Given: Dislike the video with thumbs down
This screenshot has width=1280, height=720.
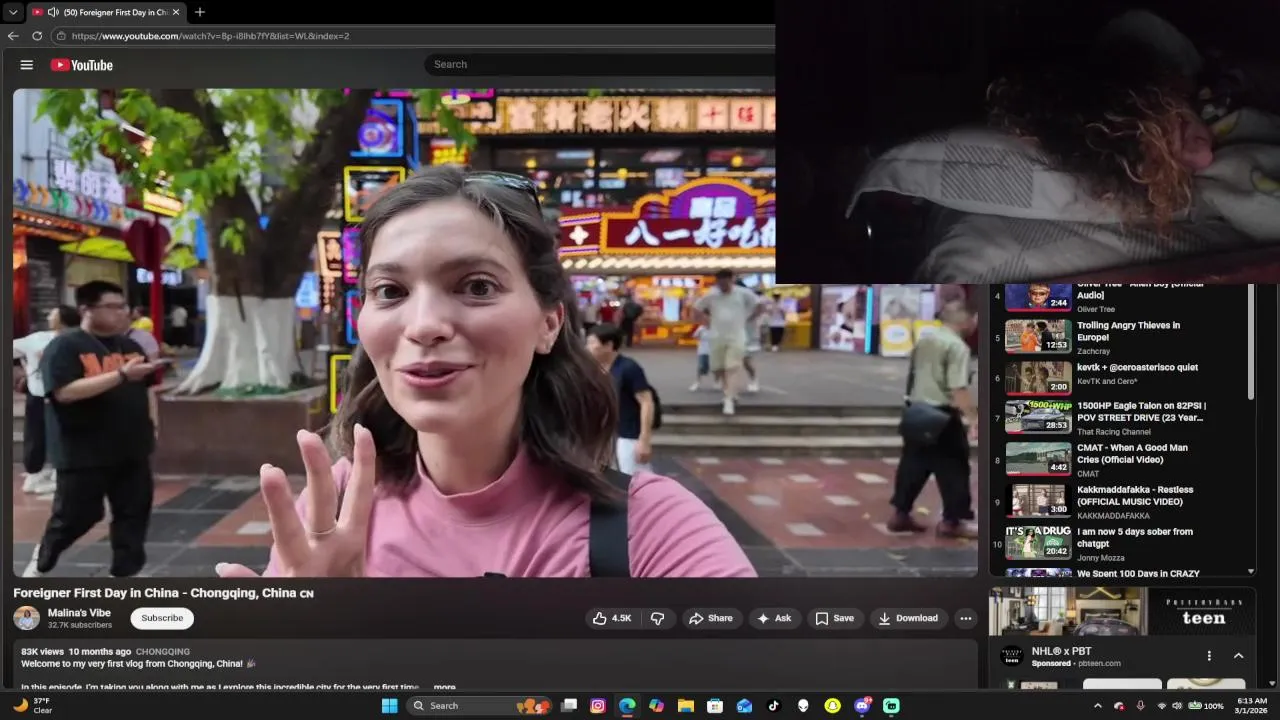Looking at the screenshot, I should point(658,618).
